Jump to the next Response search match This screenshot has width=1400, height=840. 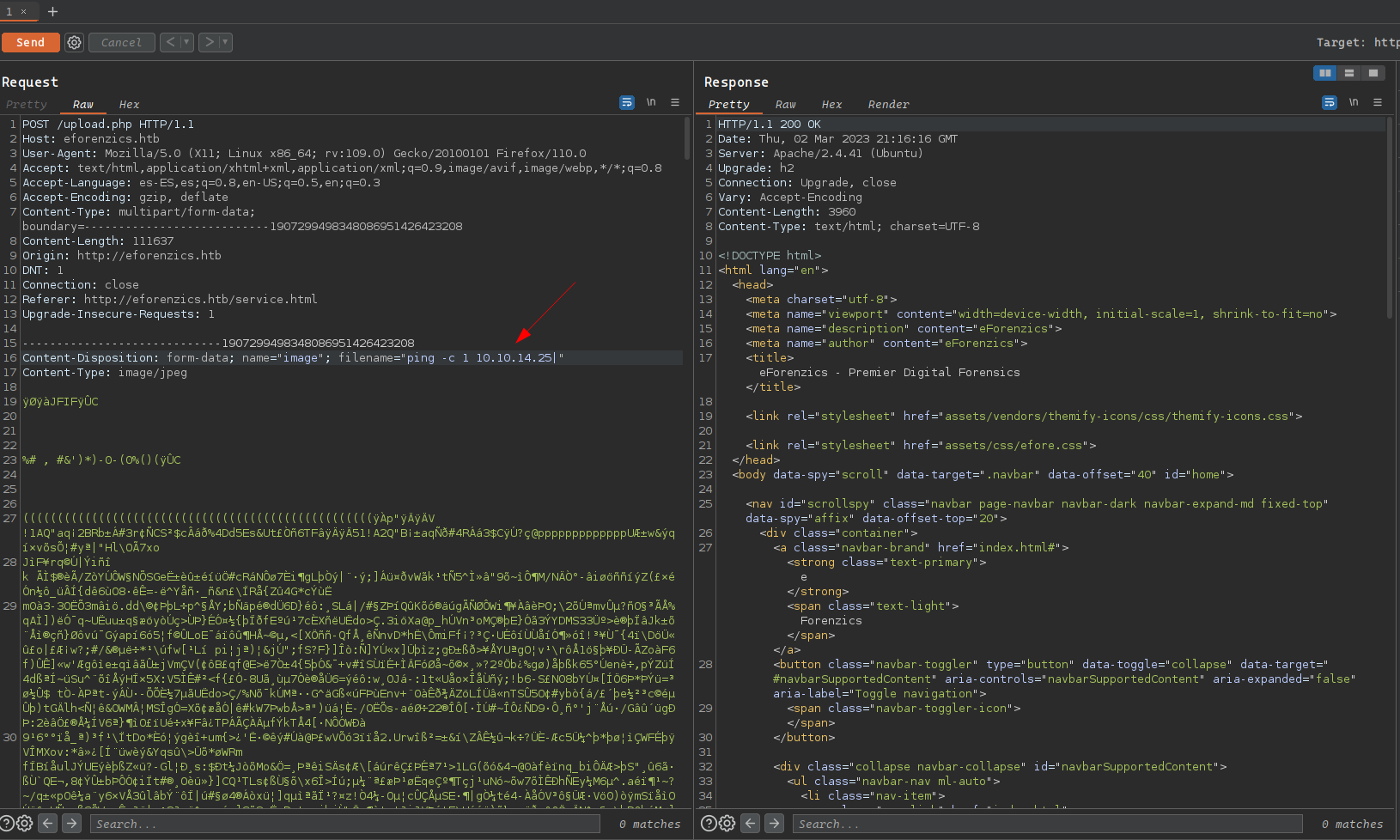775,823
